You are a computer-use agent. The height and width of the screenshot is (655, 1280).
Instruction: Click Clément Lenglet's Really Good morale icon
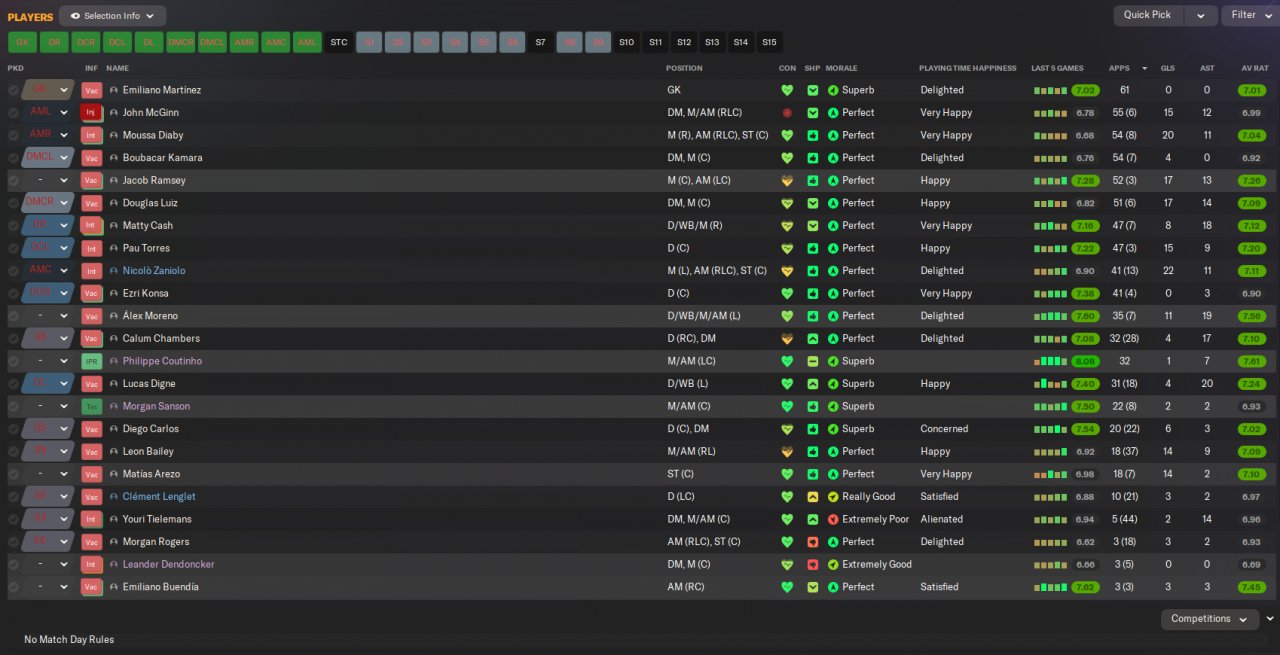coord(833,497)
